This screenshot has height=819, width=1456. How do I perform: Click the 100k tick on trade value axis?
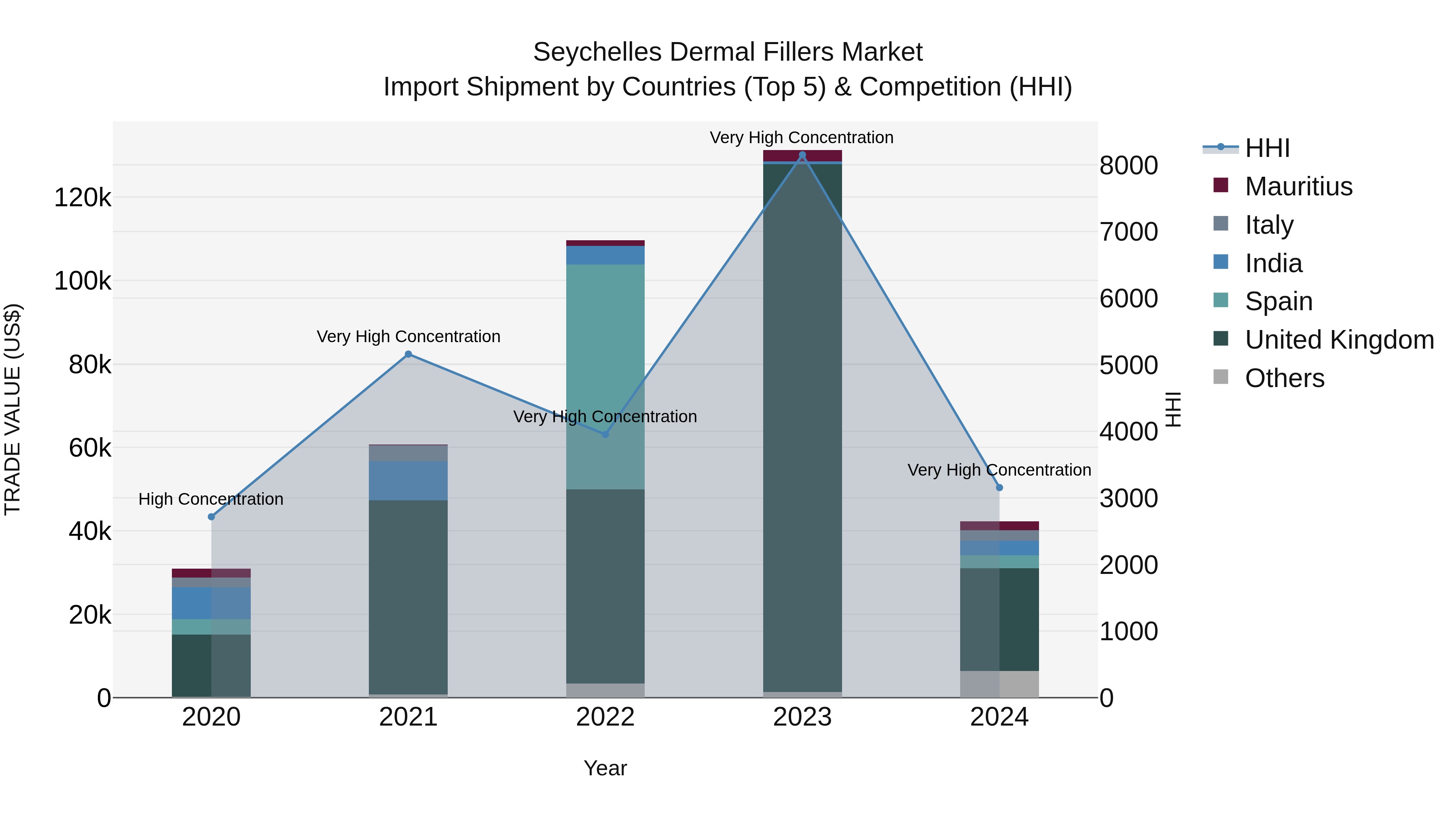(x=83, y=281)
